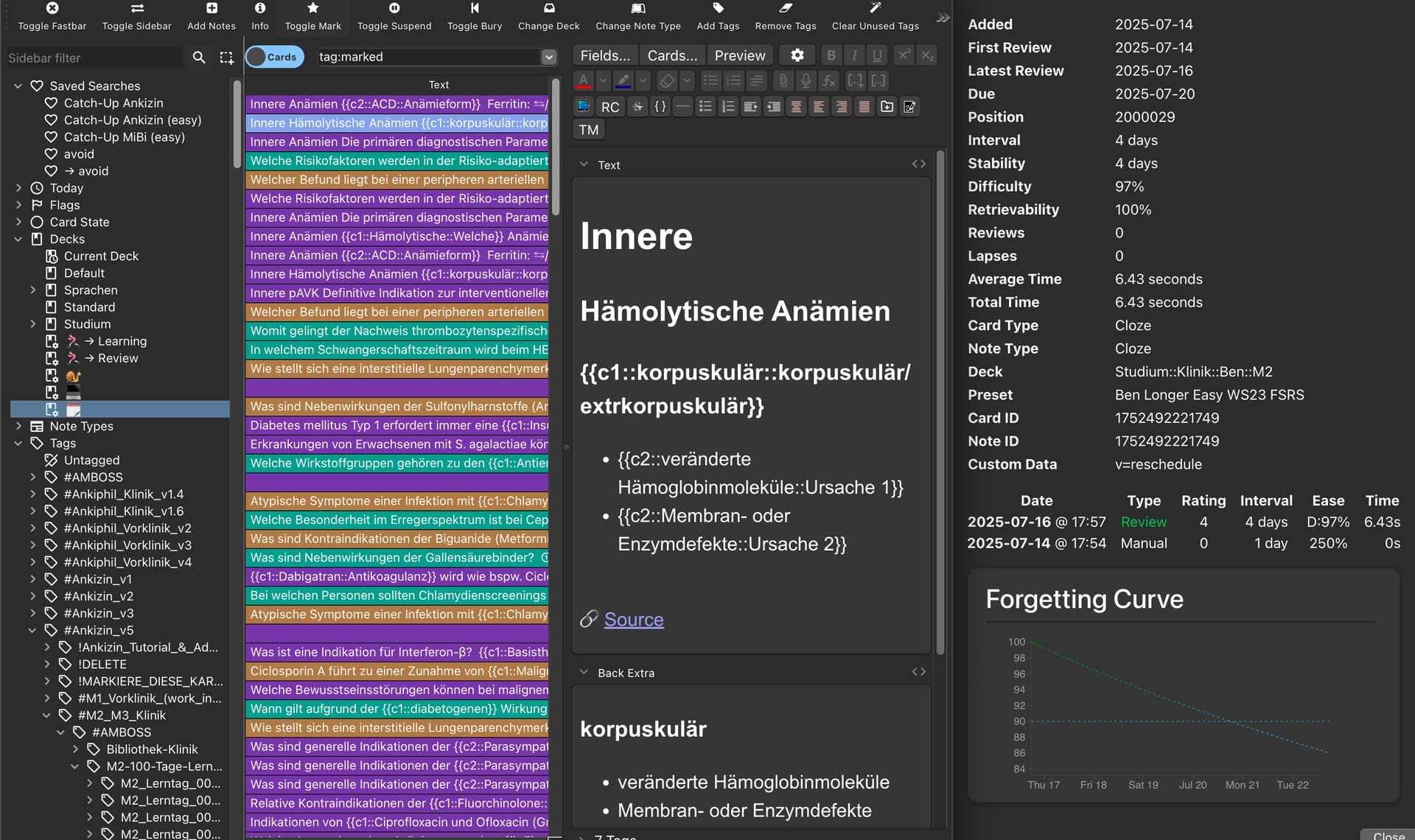1415x840 pixels.
Task: Click the paperclip attach file button
Action: [783, 81]
